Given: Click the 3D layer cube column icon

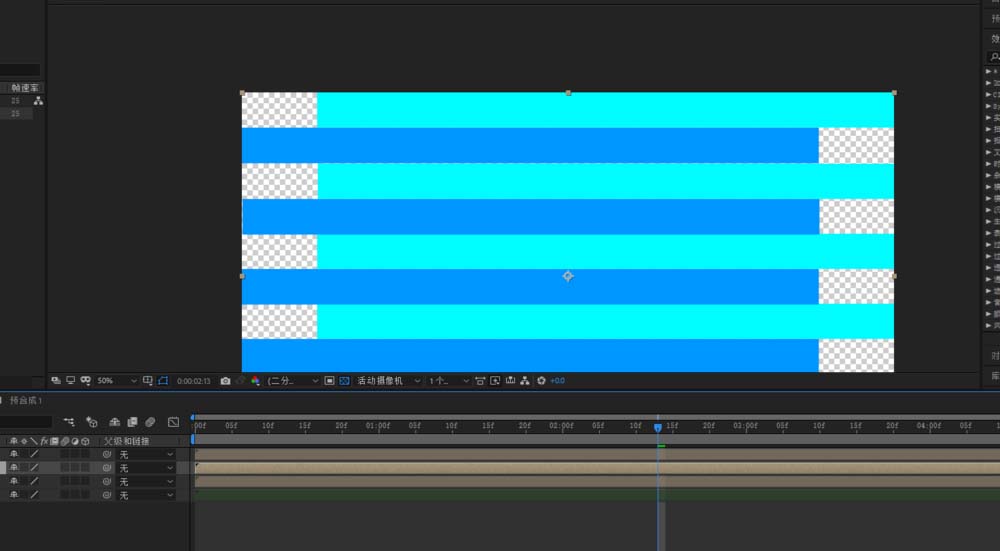Looking at the screenshot, I should click(x=85, y=441).
